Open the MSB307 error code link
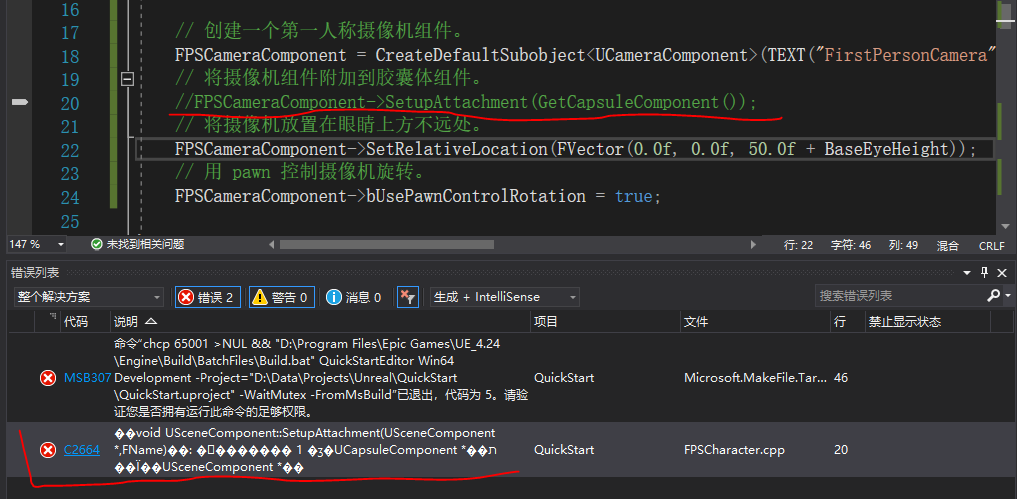 pyautogui.click(x=87, y=378)
